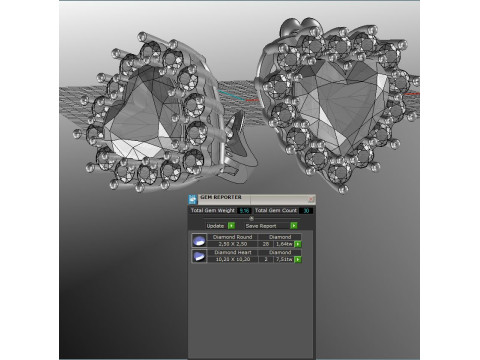Click the green Save Report arrow button
480x360 pixels.
[x=294, y=226]
